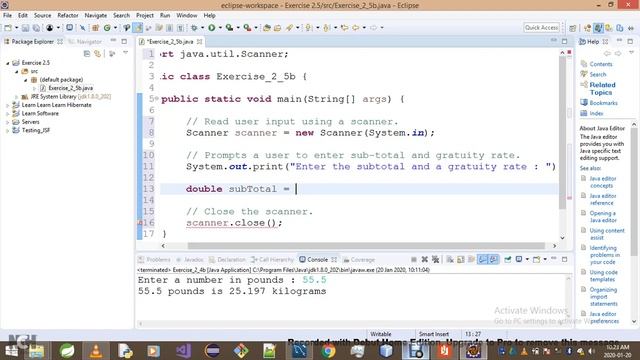Click the Terminate icon in Console toolbar
Image resolution: width=640 pixels, height=360 pixels.
coord(413,260)
